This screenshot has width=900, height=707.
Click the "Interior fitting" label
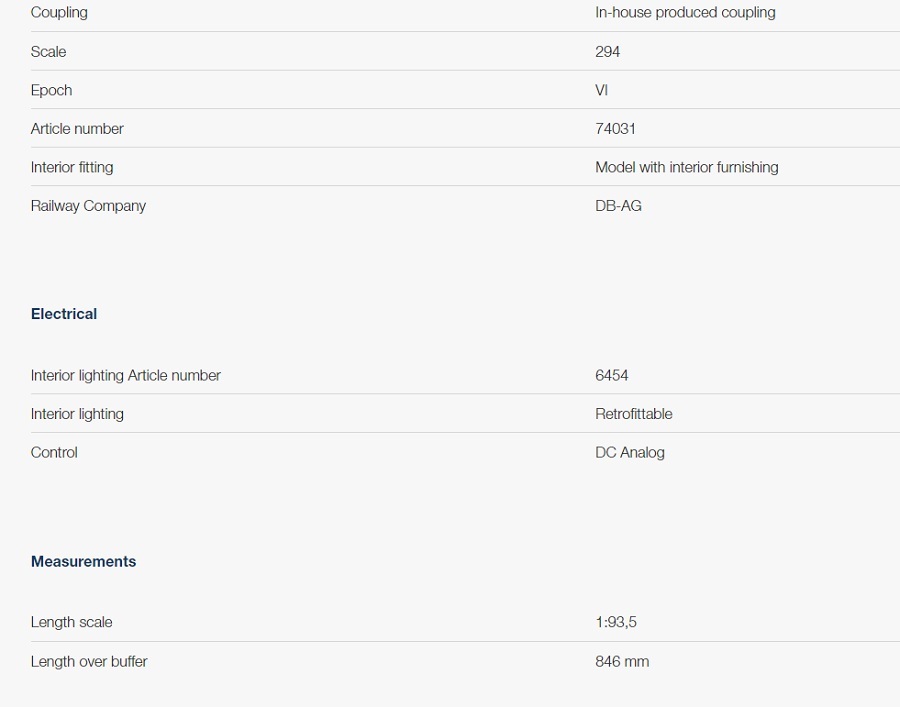[x=72, y=168]
